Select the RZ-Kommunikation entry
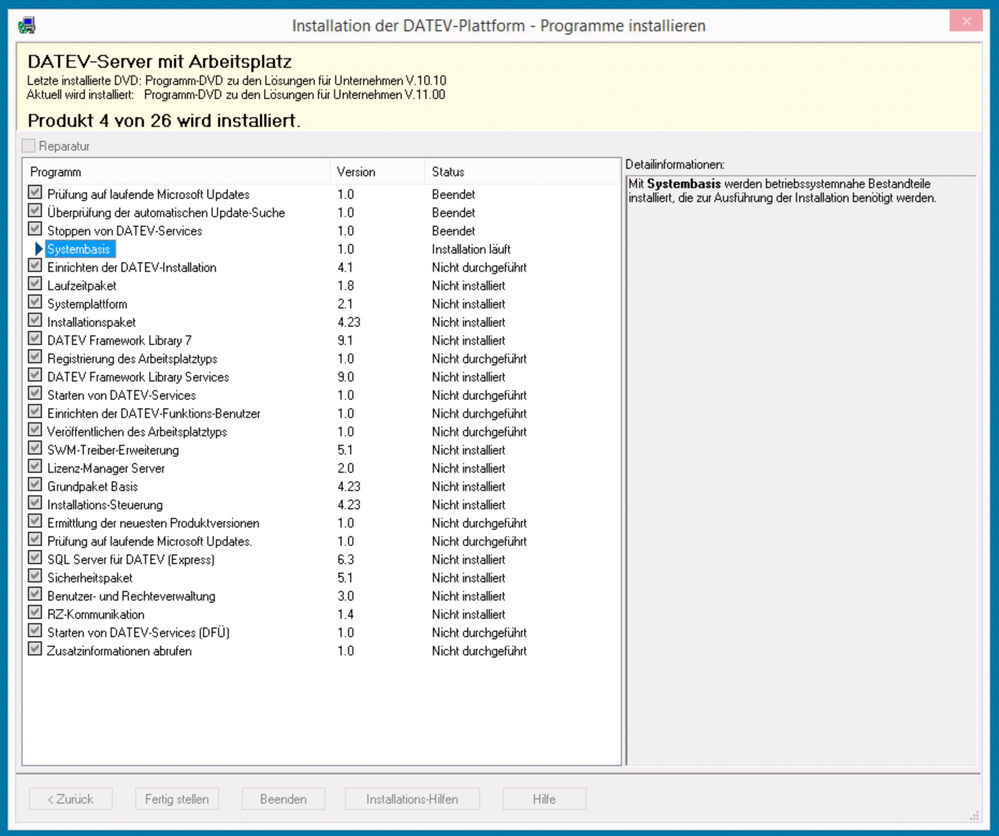The image size is (999, 836). click(96, 614)
